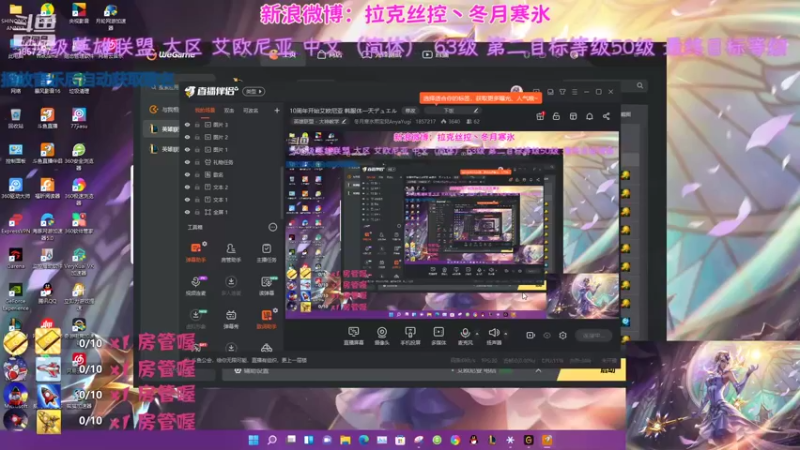
Task: Select the 文本 1 source row
Action: coord(232,200)
